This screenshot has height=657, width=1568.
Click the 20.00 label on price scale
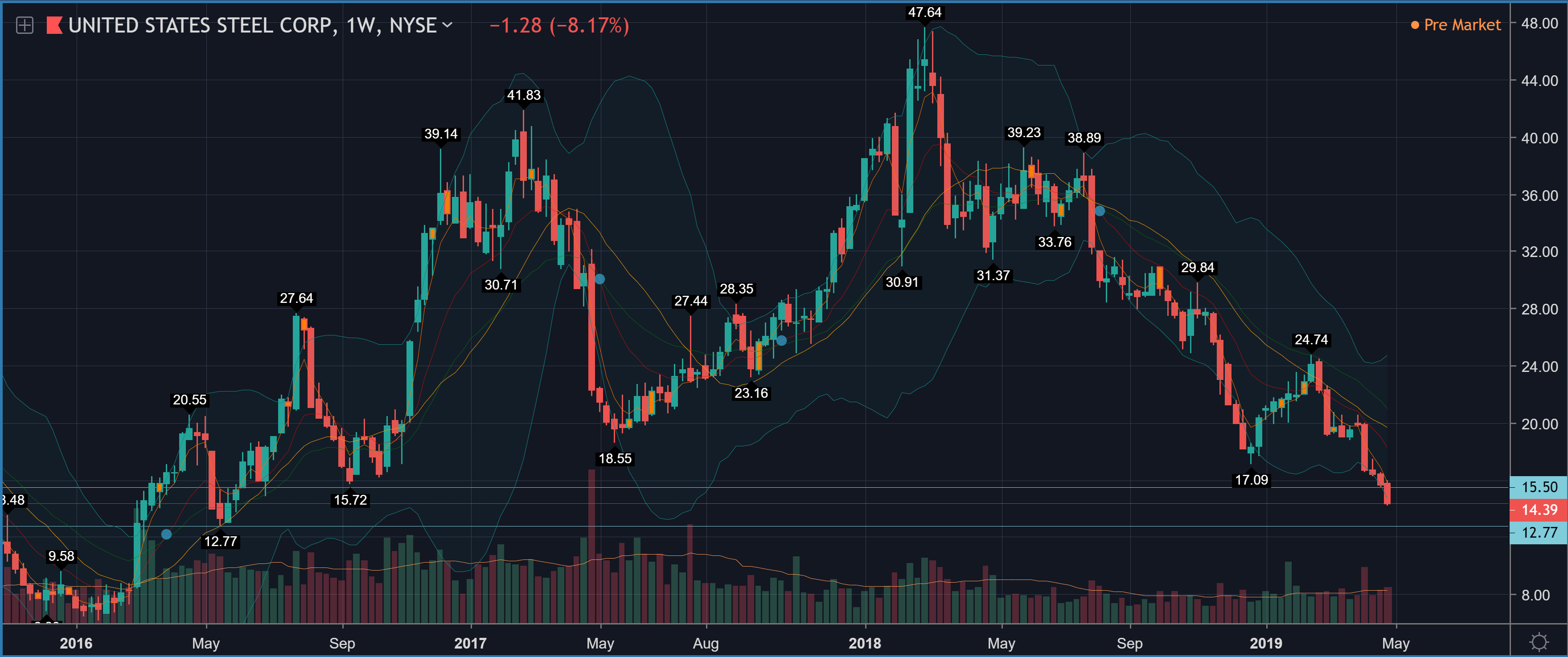pos(1539,424)
